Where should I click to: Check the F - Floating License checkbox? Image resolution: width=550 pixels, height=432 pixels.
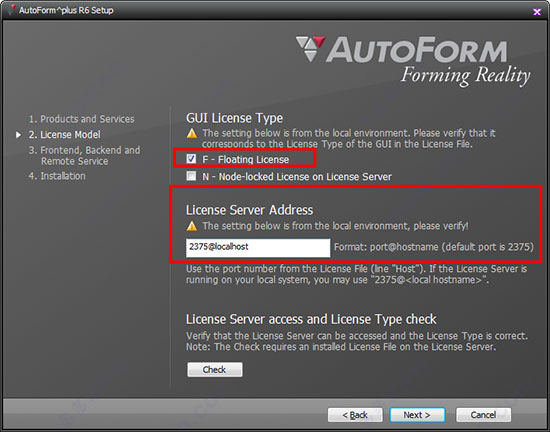click(x=191, y=159)
